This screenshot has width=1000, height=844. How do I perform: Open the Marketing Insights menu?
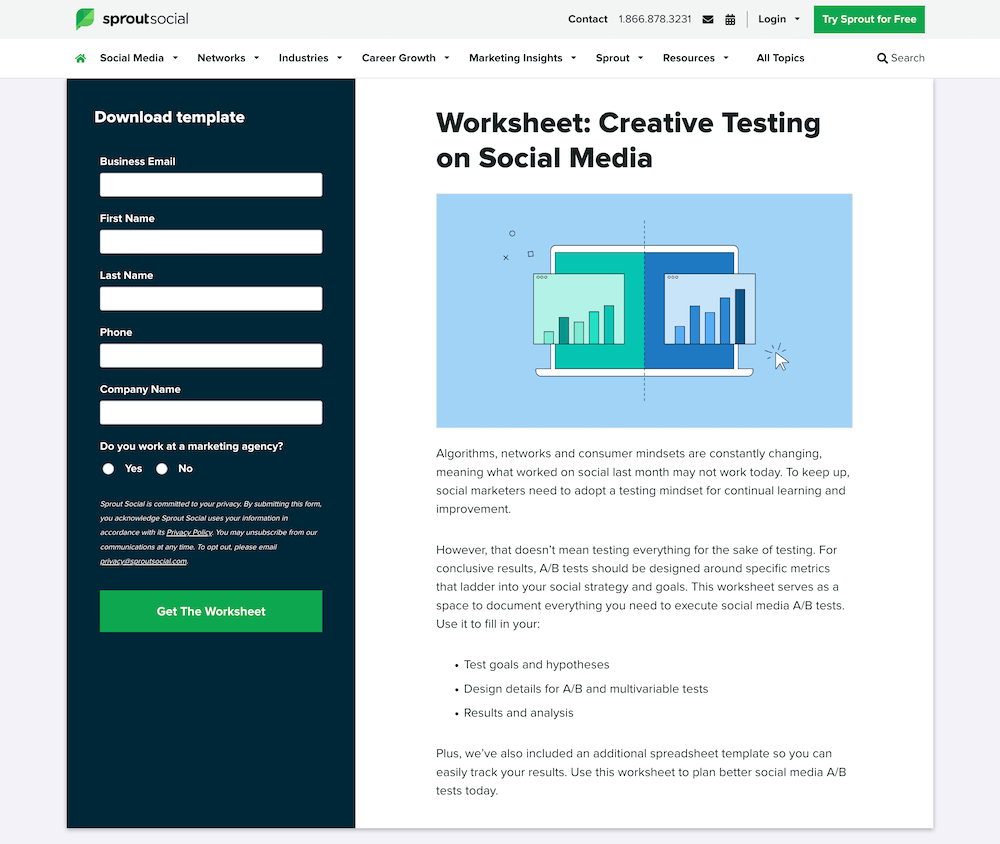click(x=515, y=58)
